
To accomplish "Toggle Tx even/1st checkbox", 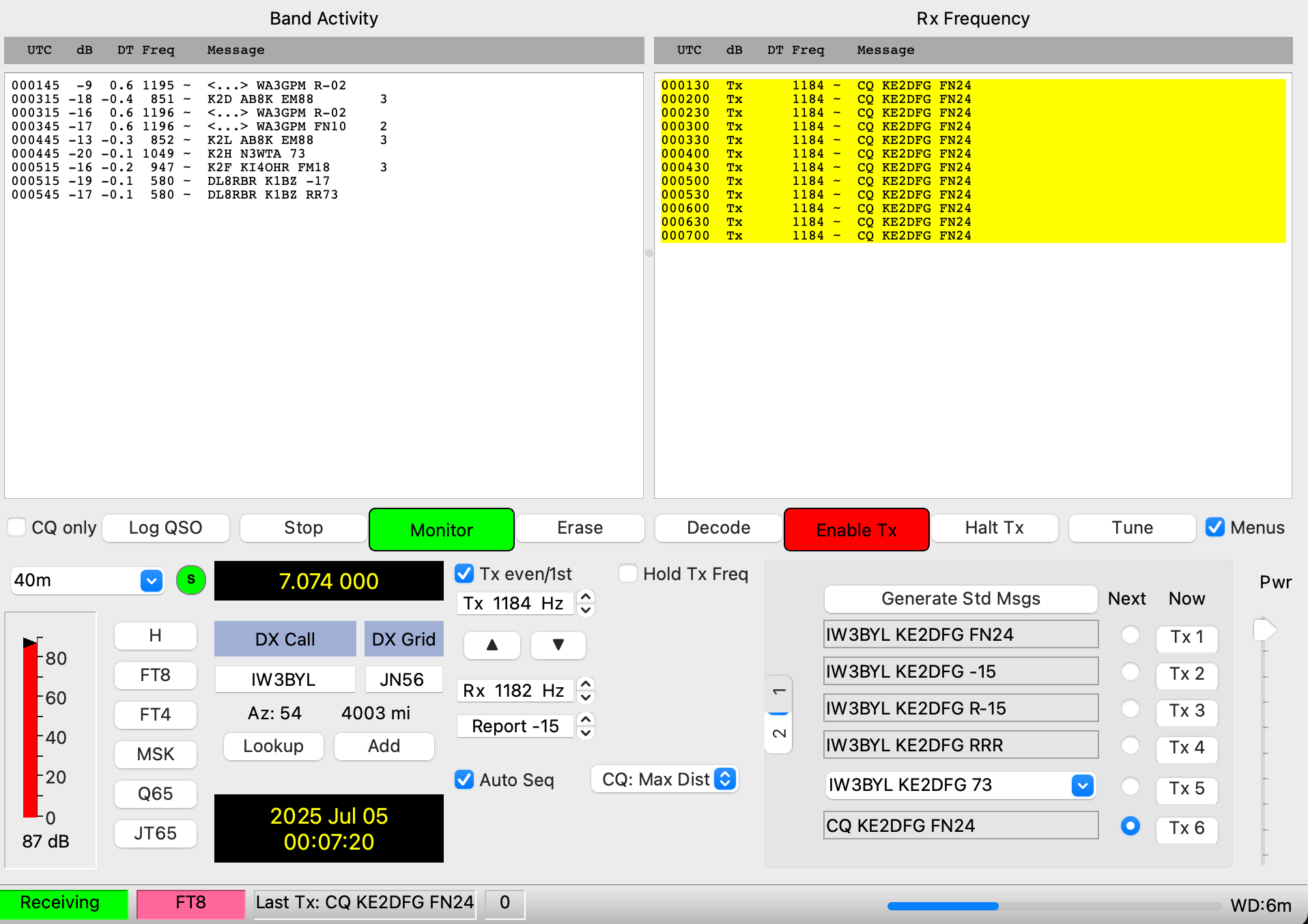I will coord(464,573).
